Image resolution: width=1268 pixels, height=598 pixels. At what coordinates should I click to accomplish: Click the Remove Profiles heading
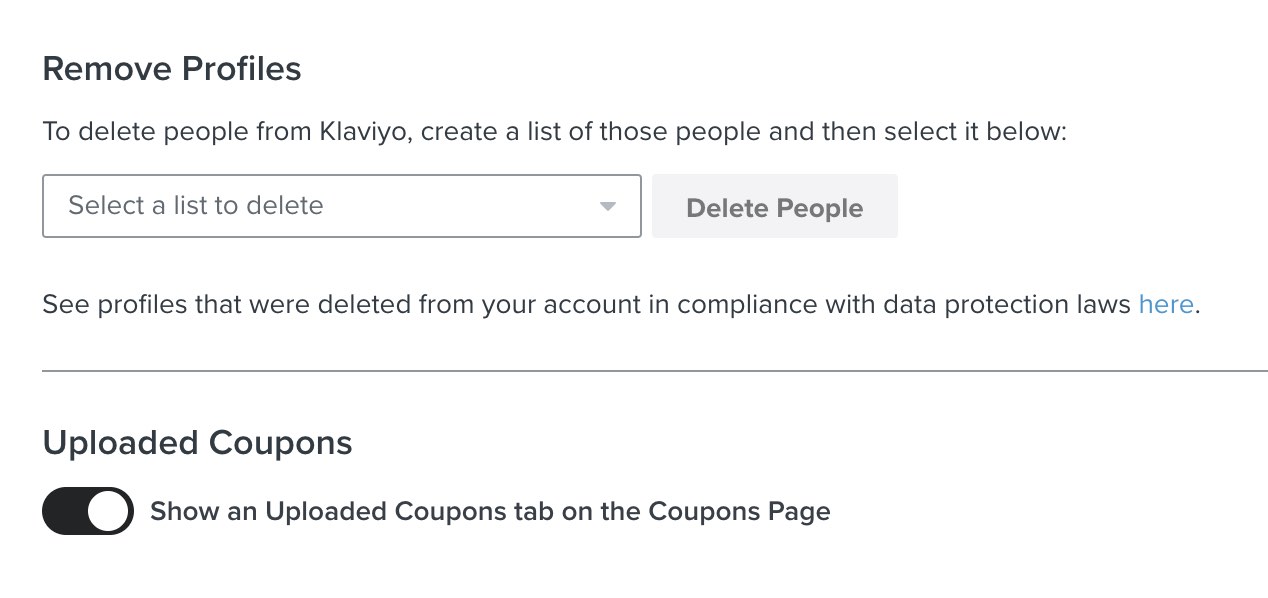[x=170, y=68]
